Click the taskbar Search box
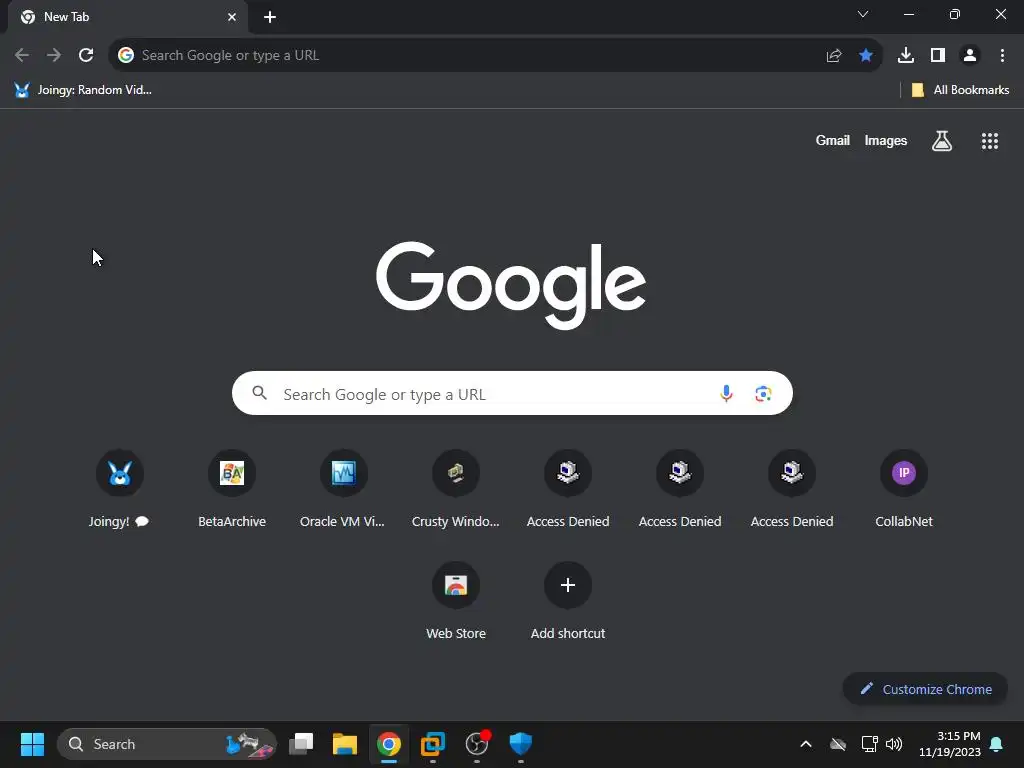 tap(167, 744)
